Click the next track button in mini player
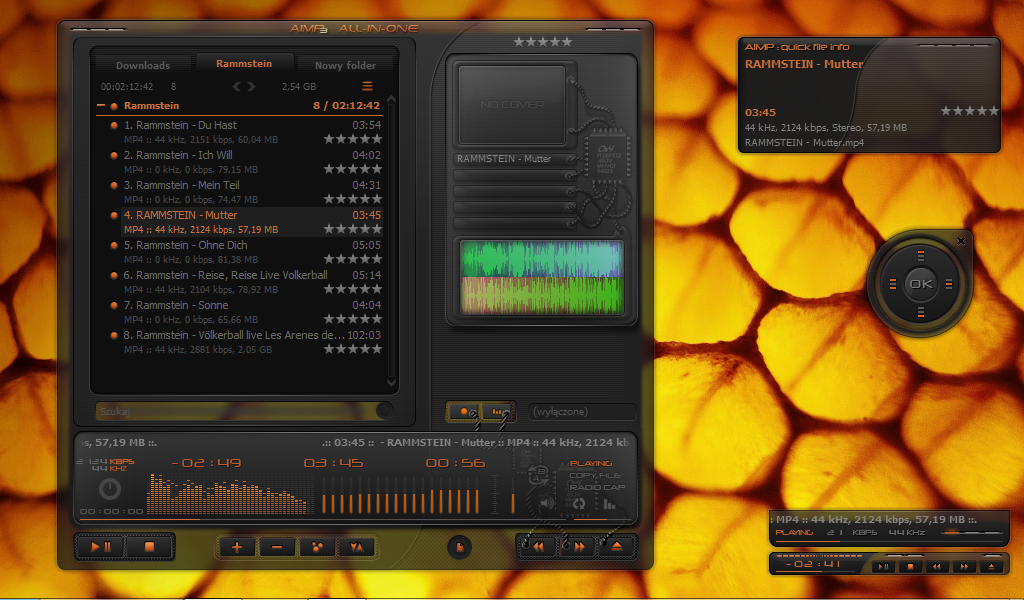Screen dimensions: 1024x600 [x=965, y=566]
